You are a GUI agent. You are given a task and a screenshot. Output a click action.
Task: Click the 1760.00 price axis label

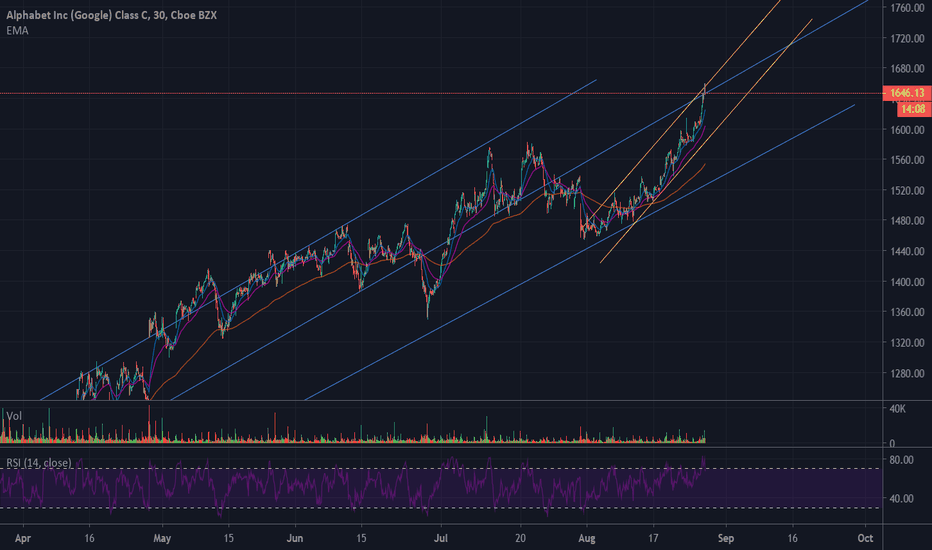tap(907, 8)
